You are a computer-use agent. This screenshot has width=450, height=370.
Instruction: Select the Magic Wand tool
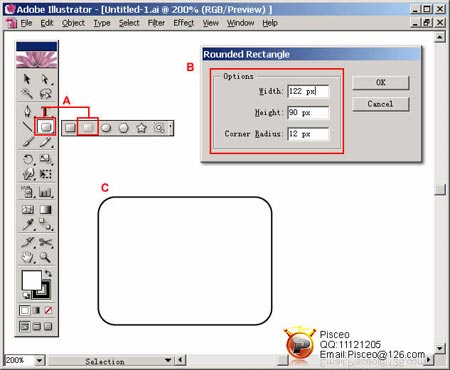(27, 93)
